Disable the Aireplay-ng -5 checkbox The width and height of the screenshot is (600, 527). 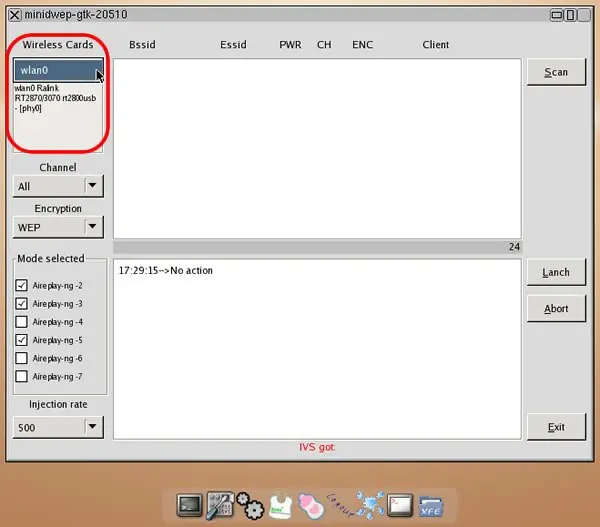coord(21,340)
